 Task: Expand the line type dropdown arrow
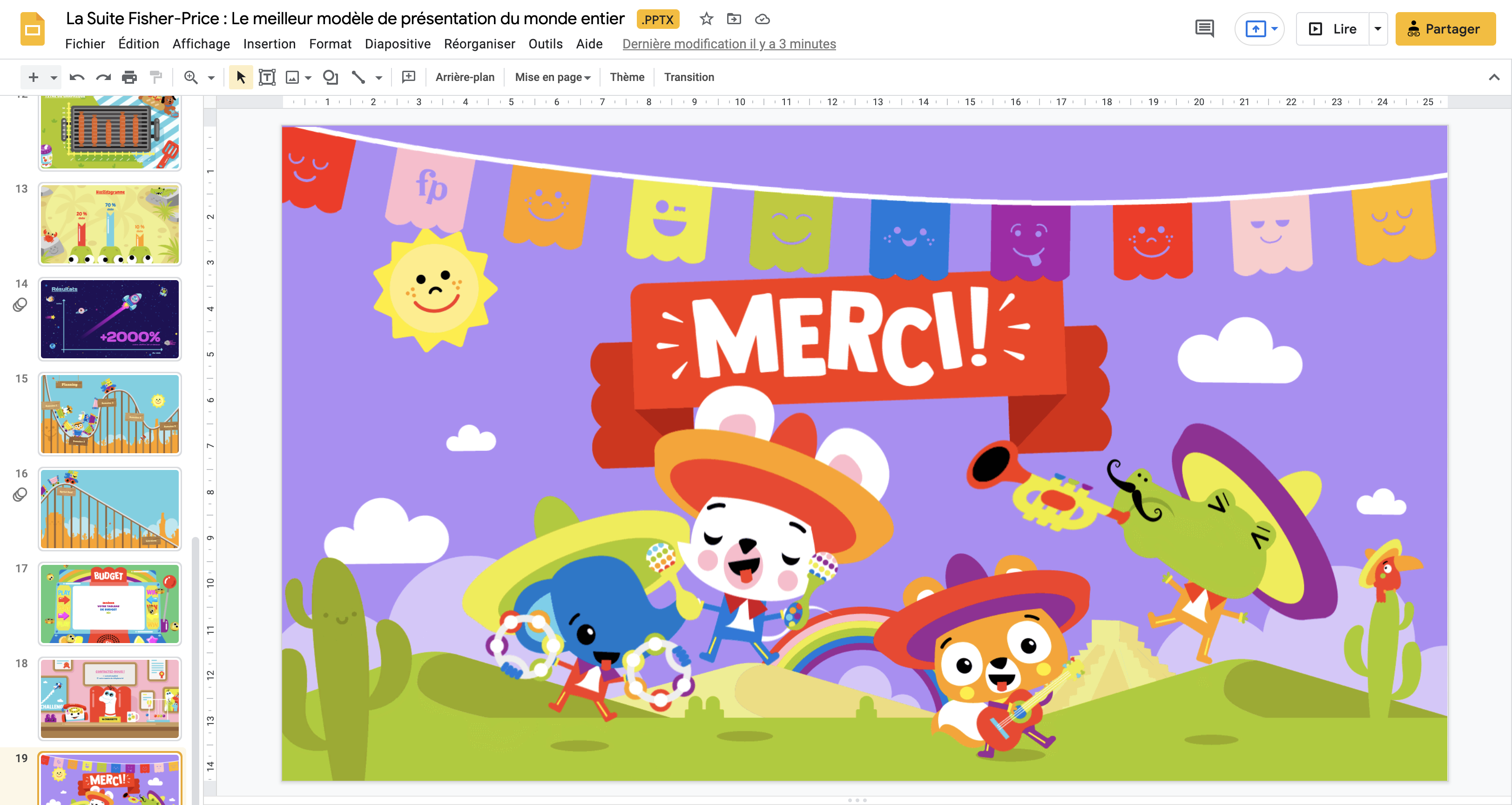[x=378, y=77]
